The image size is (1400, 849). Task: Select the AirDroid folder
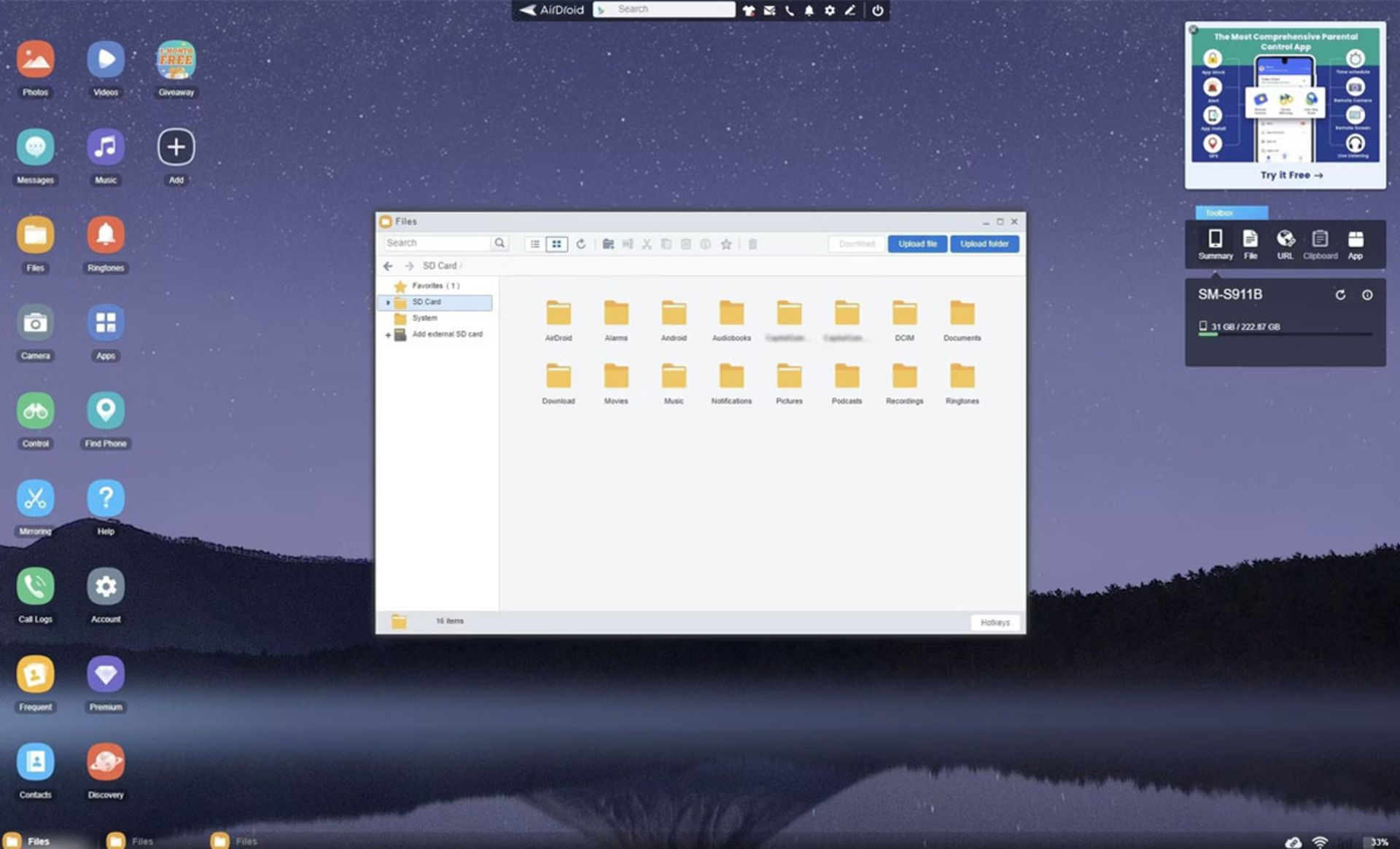559,320
